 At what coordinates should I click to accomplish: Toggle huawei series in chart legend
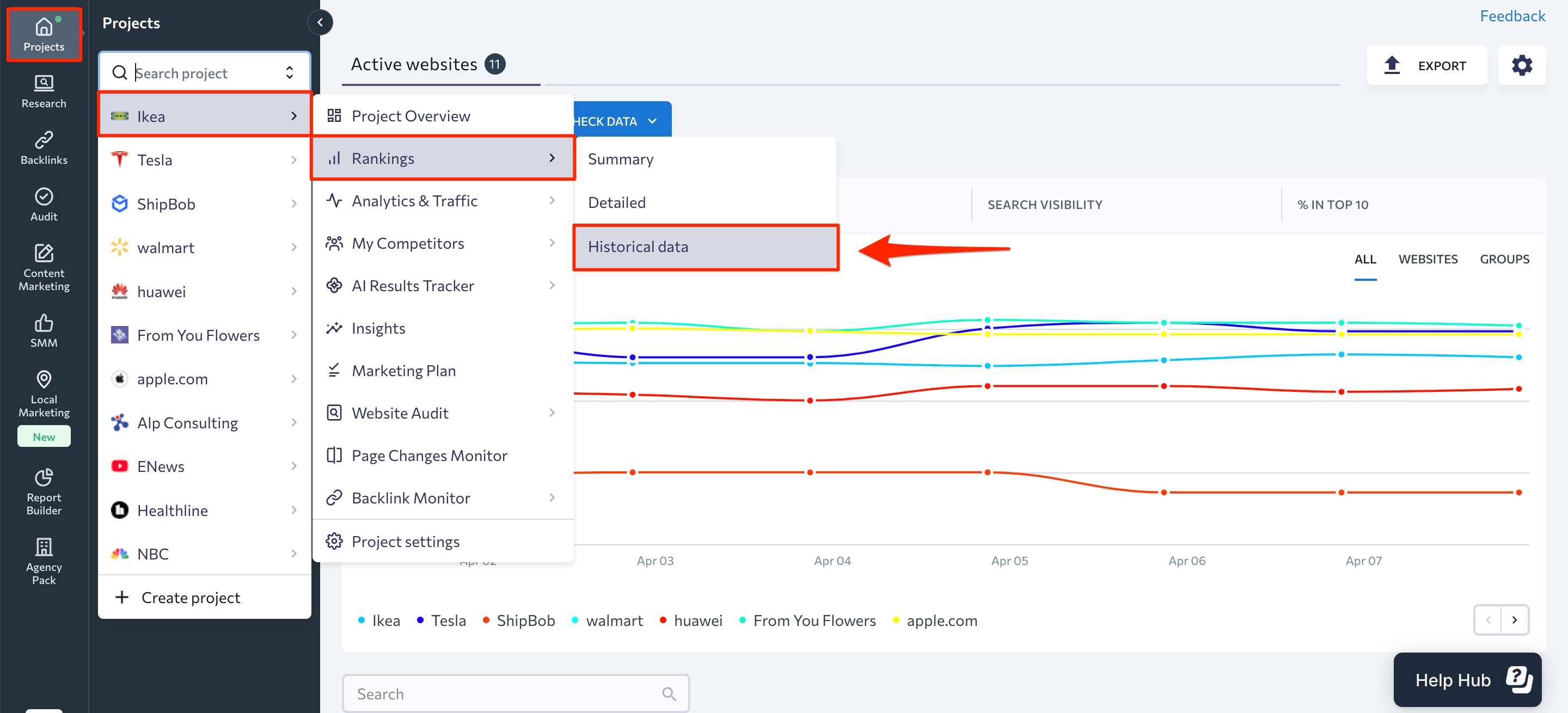point(697,620)
